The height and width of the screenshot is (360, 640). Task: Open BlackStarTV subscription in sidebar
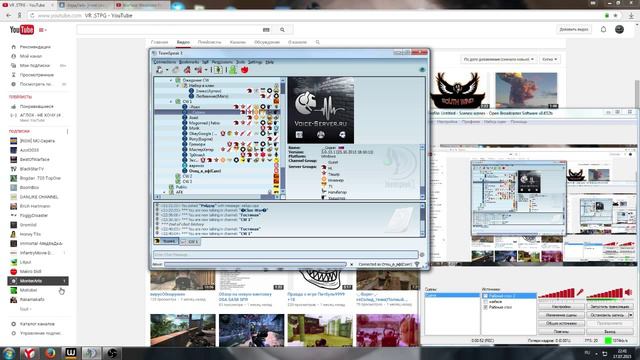31,169
